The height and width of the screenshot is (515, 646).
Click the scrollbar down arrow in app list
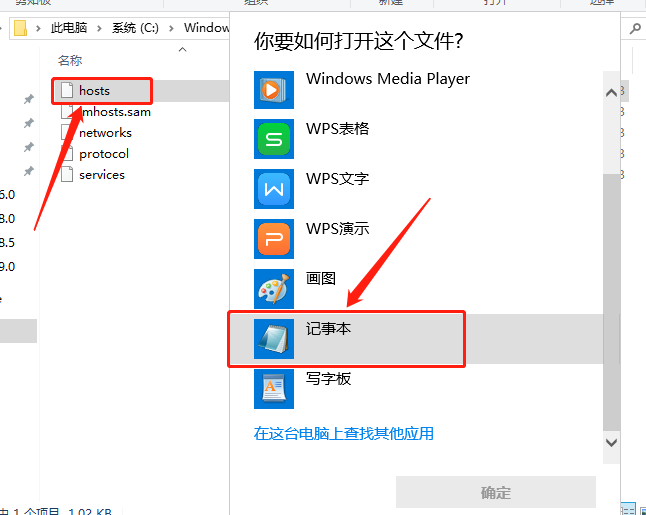(x=611, y=443)
